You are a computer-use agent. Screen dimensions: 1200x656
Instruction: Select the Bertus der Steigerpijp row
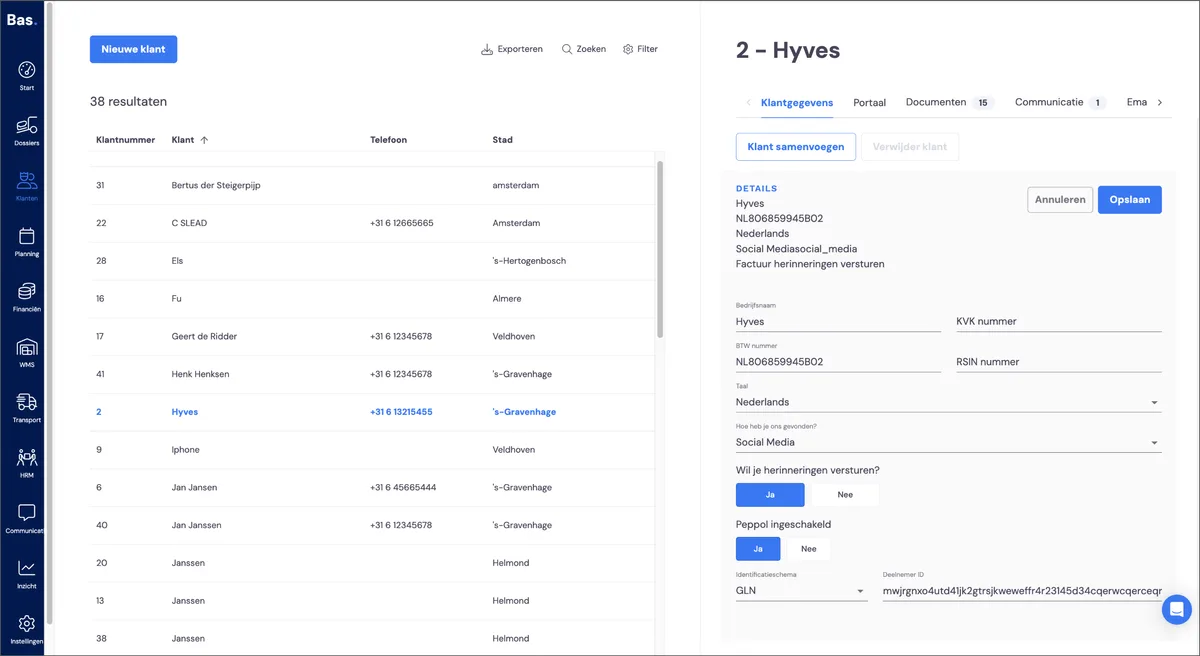[x=372, y=185]
